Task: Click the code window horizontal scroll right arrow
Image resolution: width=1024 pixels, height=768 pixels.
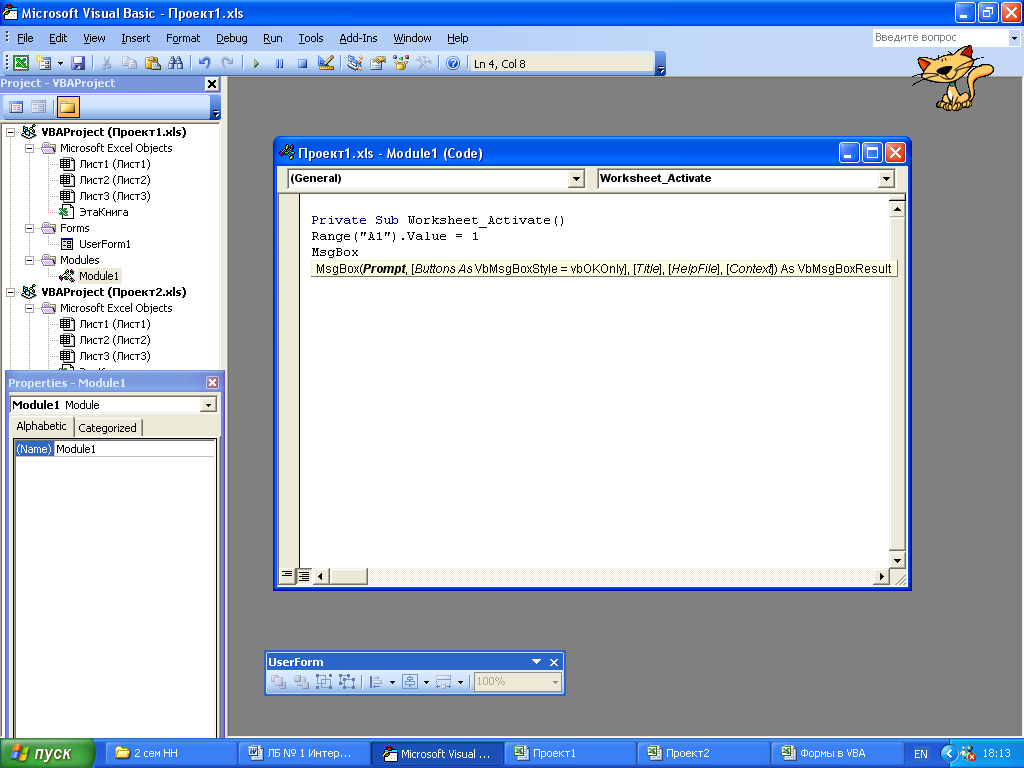Action: coord(881,576)
